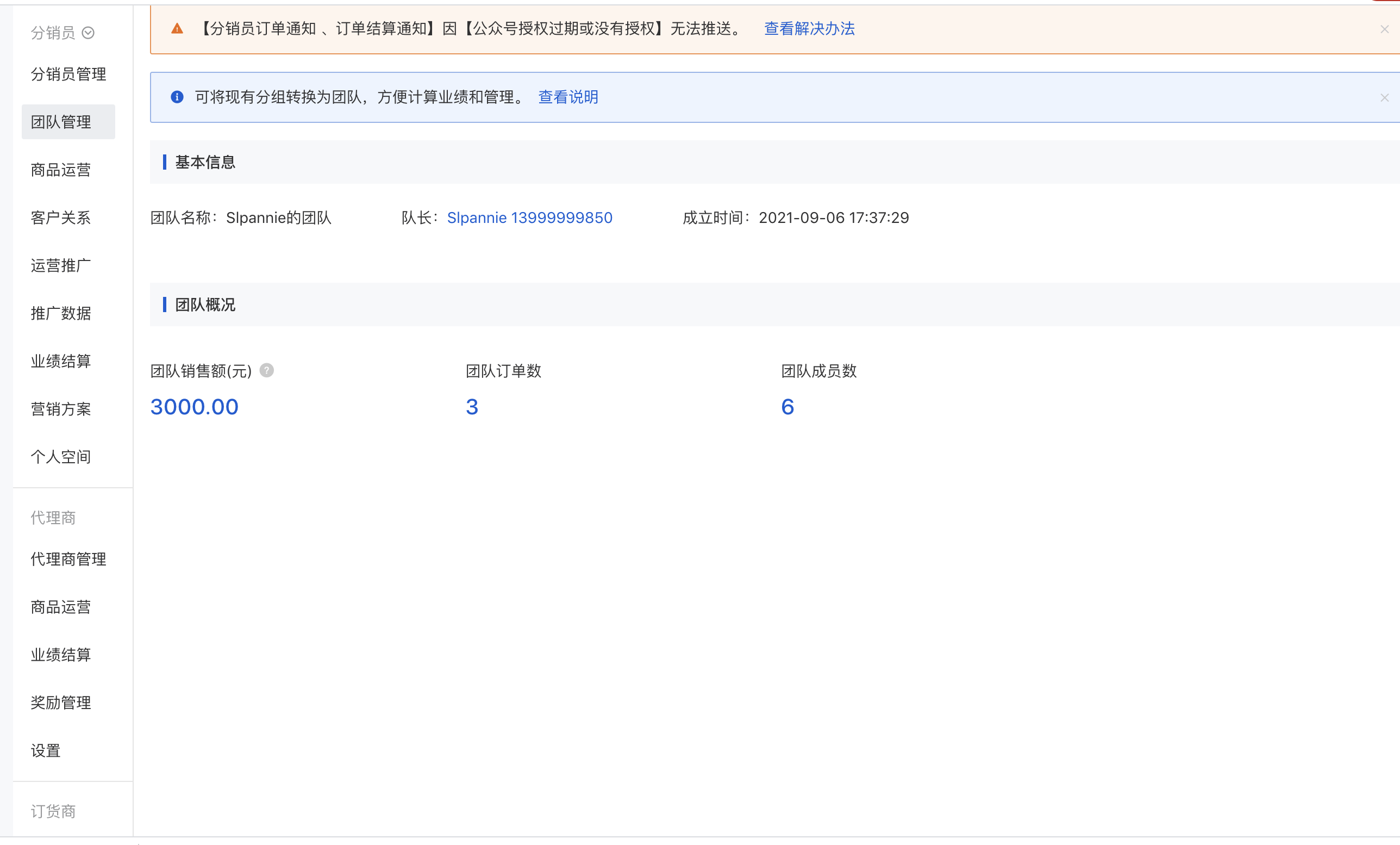Image resolution: width=1400 pixels, height=845 pixels.
Task: Open team leader Slpannie 13999999850 link
Action: coord(529,218)
